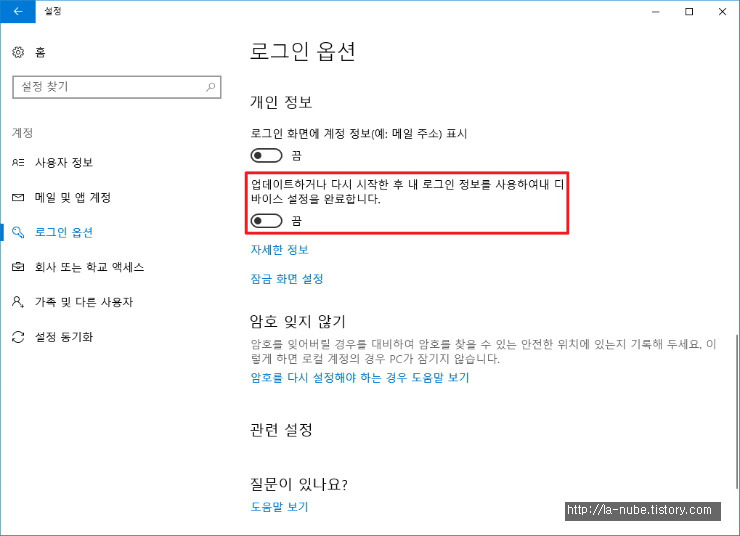Open 사용자 정보 page

pyautogui.click(x=64, y=163)
